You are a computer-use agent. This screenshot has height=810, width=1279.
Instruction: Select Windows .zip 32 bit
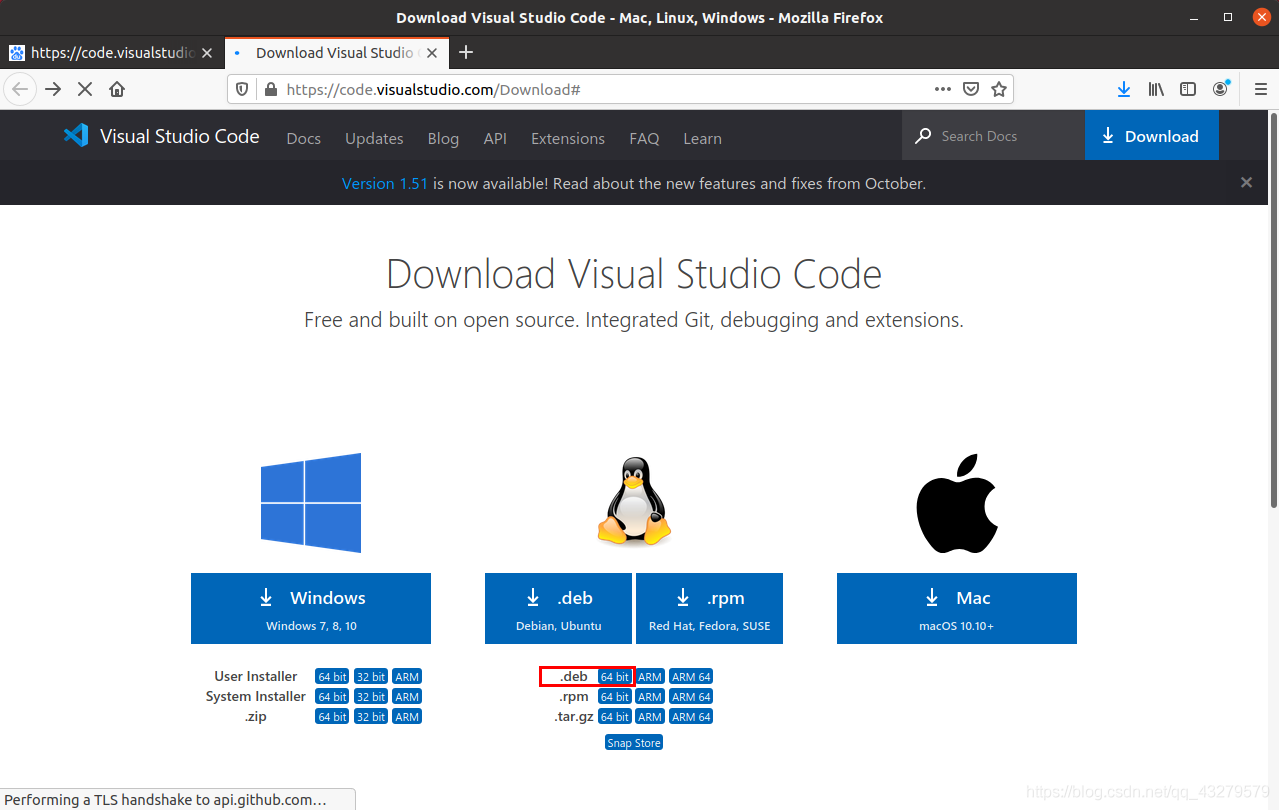[371, 717]
